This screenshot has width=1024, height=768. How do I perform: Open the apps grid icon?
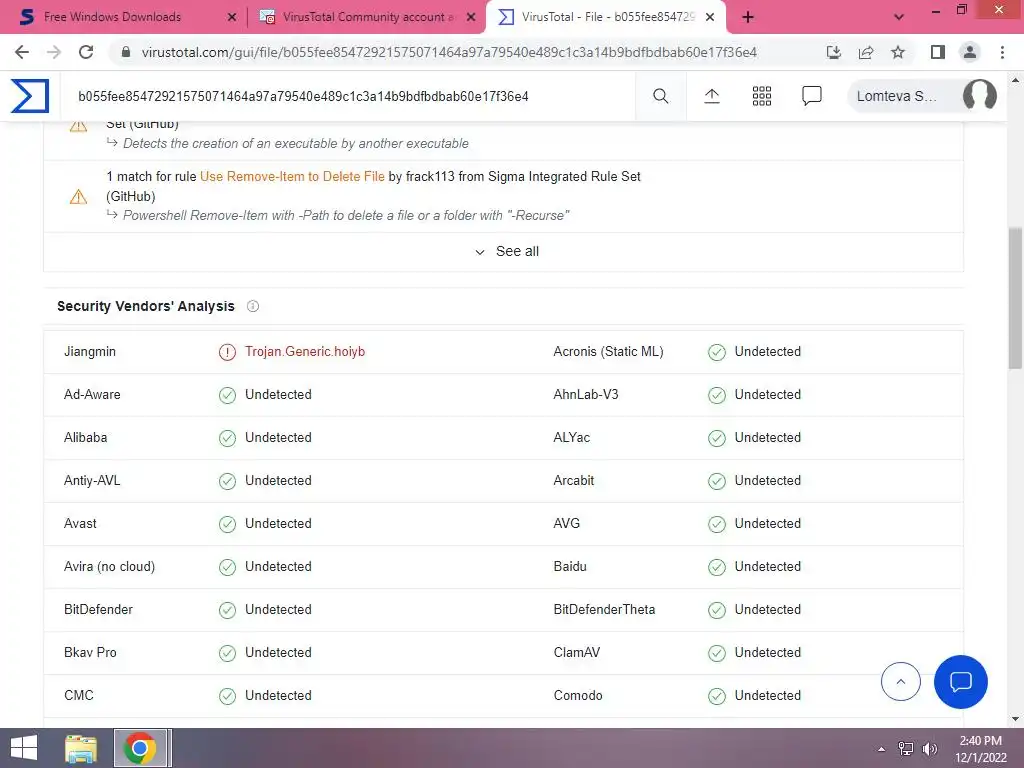click(x=761, y=96)
